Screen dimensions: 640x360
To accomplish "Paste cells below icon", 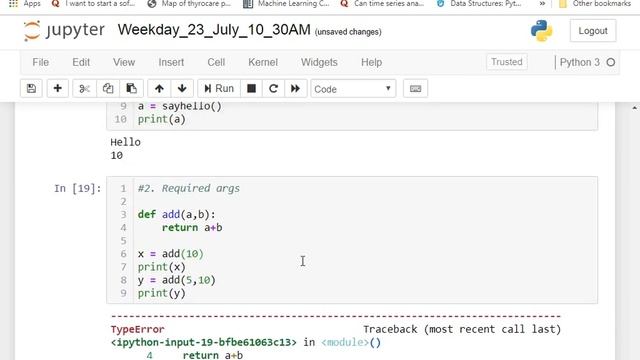I will [x=131, y=89].
